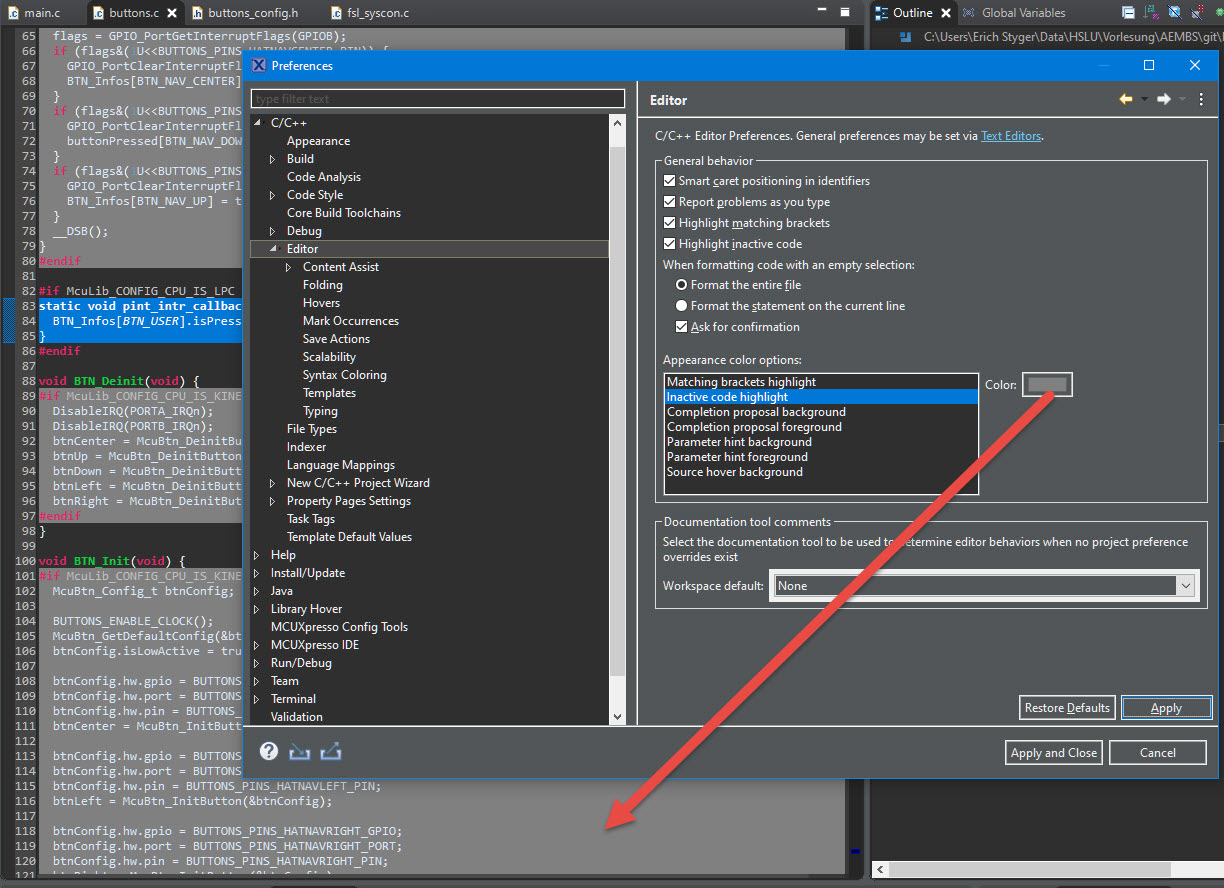1224x888 pixels.
Task: Click the Sort icon in Outline toolbar
Action: pos(1151,13)
